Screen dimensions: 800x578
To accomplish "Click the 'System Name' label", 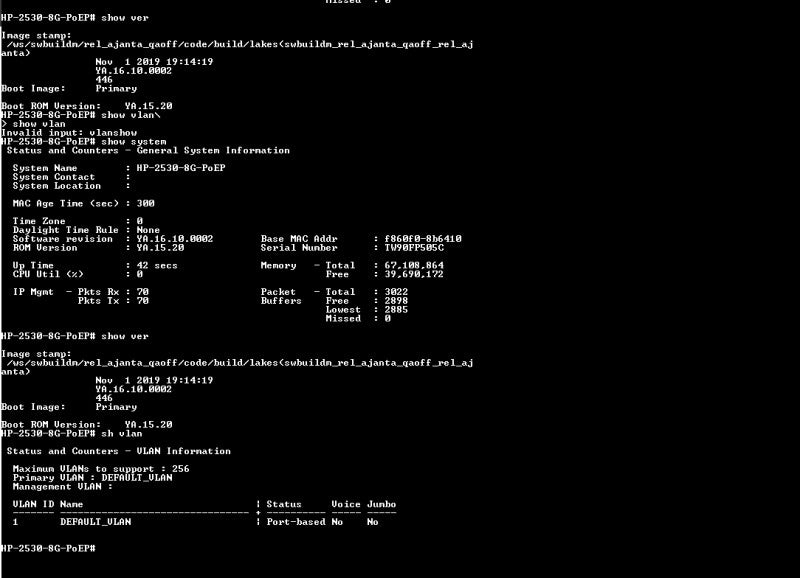I will pyautogui.click(x=45, y=168).
